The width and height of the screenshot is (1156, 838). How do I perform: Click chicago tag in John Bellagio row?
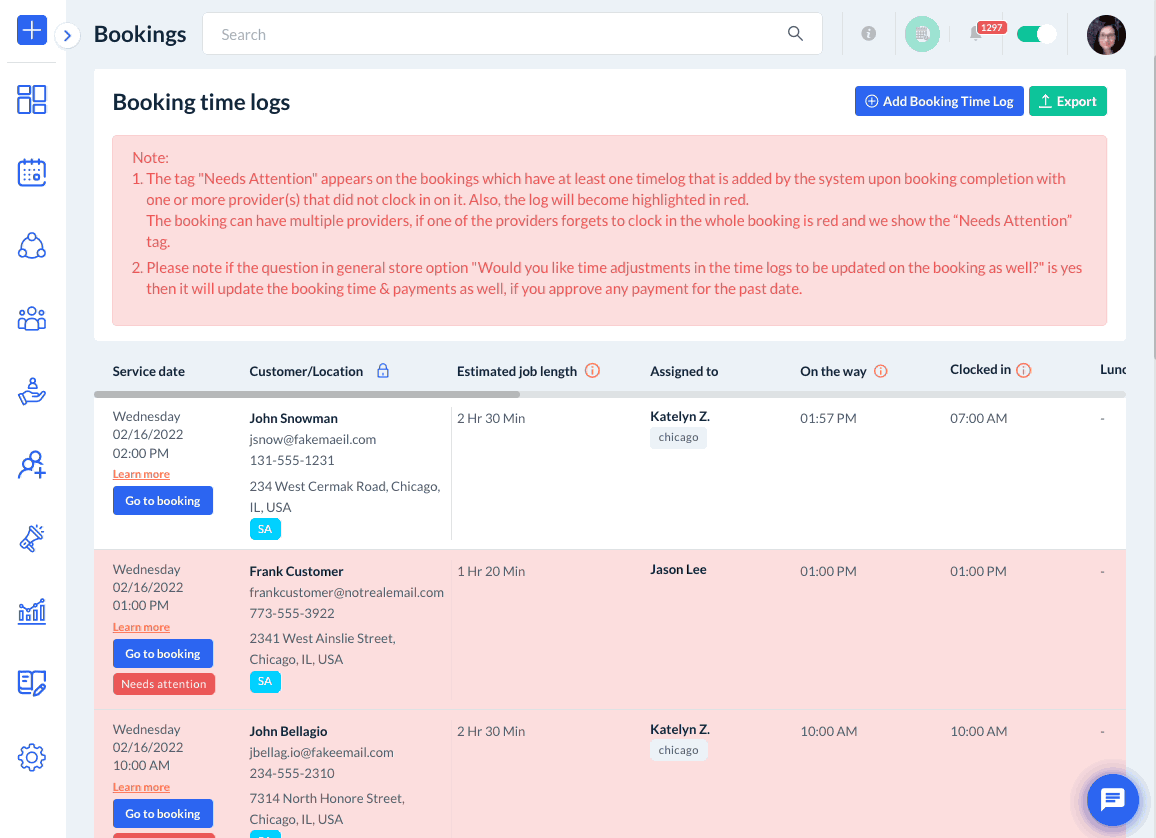point(678,750)
